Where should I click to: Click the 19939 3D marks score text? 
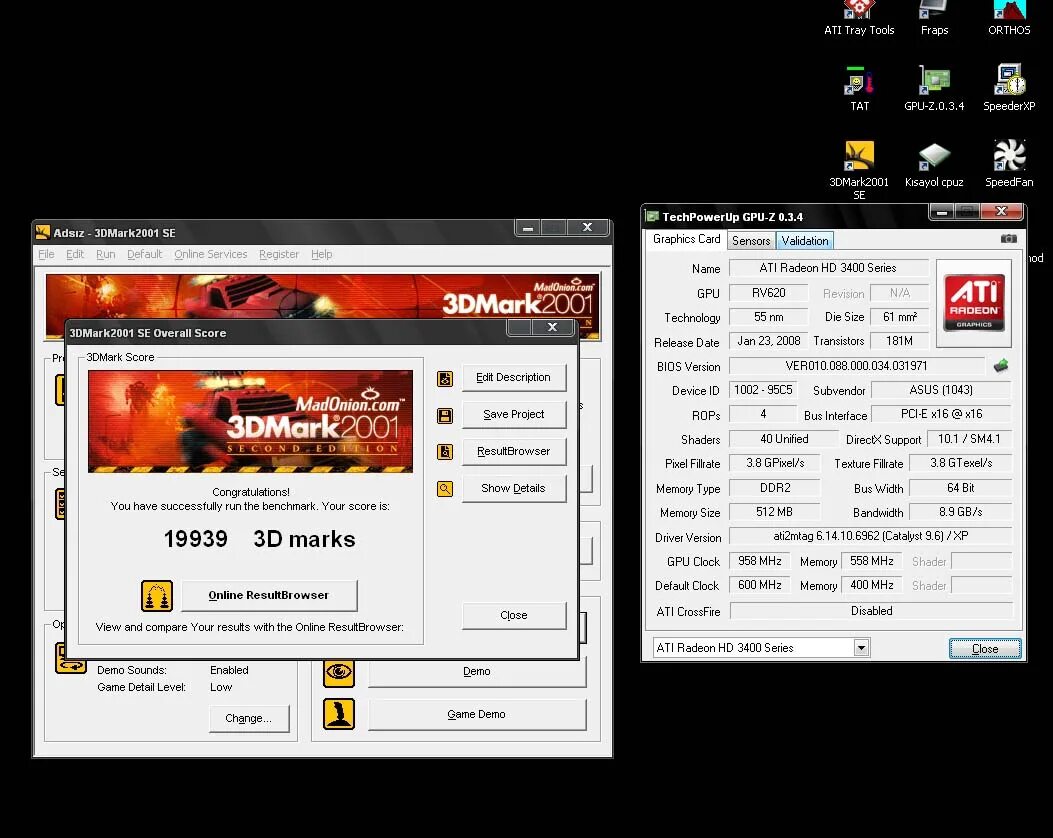(x=259, y=539)
